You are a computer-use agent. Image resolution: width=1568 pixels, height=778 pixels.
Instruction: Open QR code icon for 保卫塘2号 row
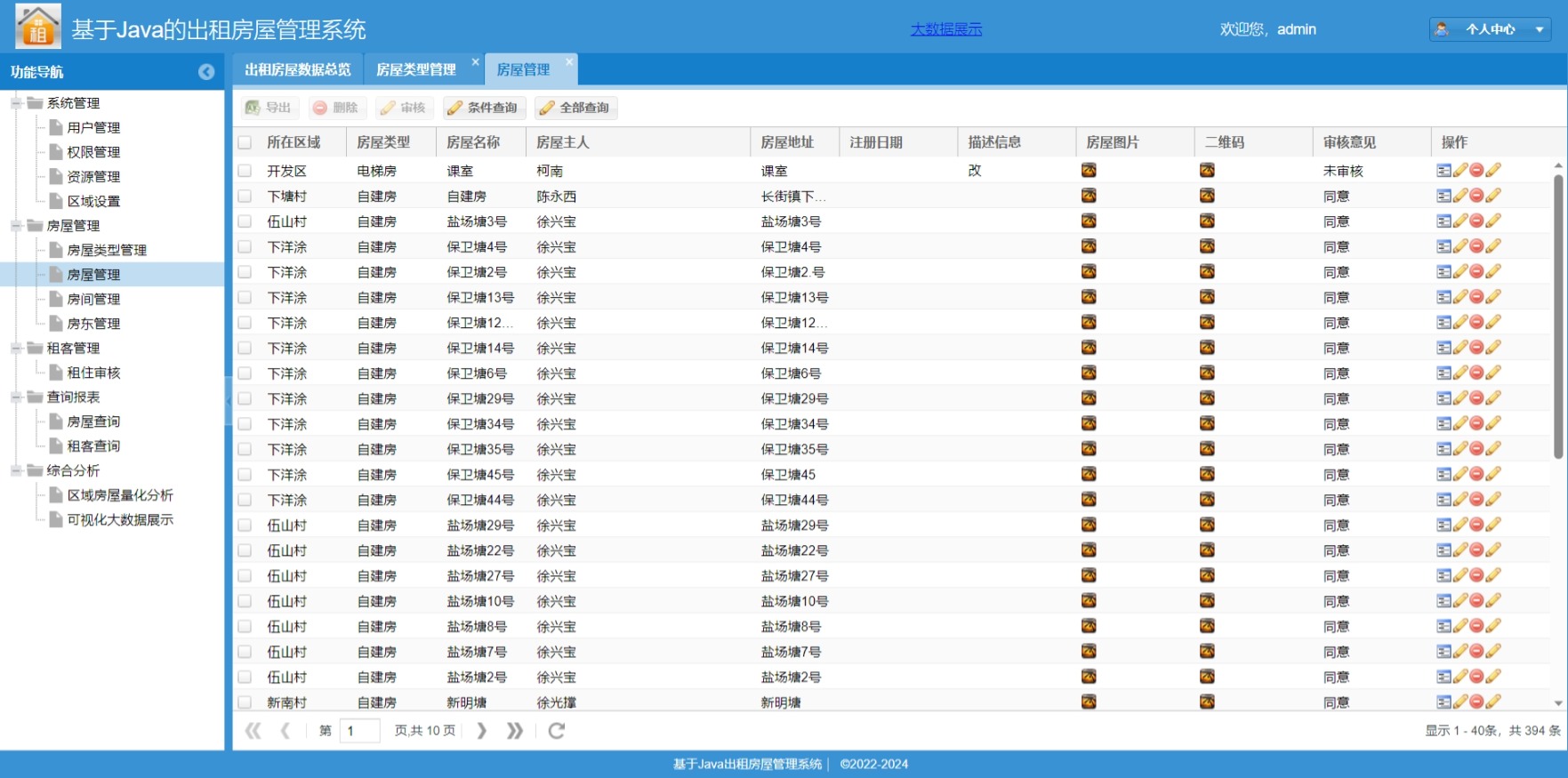point(1207,272)
